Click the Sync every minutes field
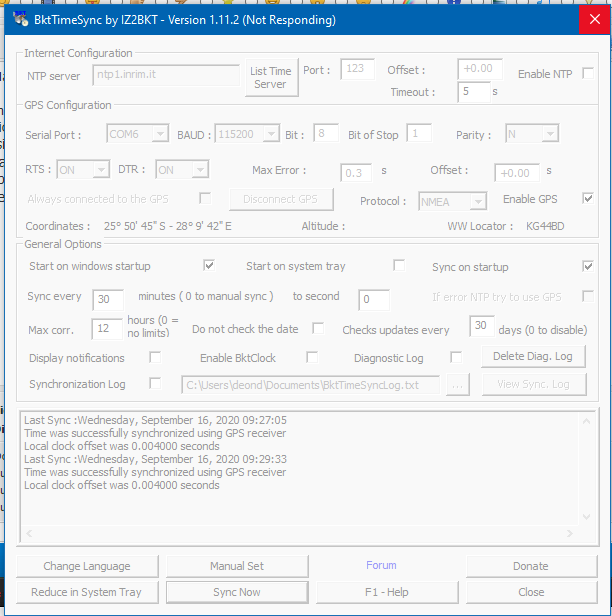 108,299
